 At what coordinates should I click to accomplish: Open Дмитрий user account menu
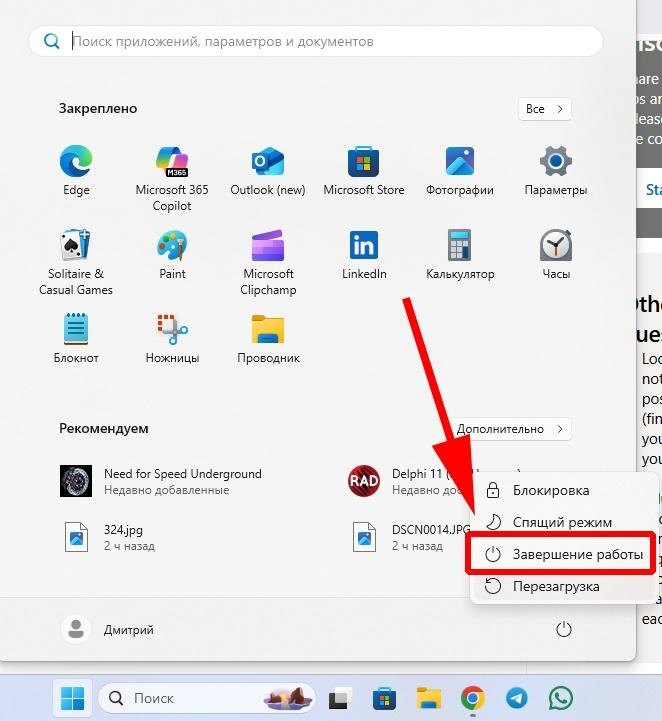click(x=108, y=629)
